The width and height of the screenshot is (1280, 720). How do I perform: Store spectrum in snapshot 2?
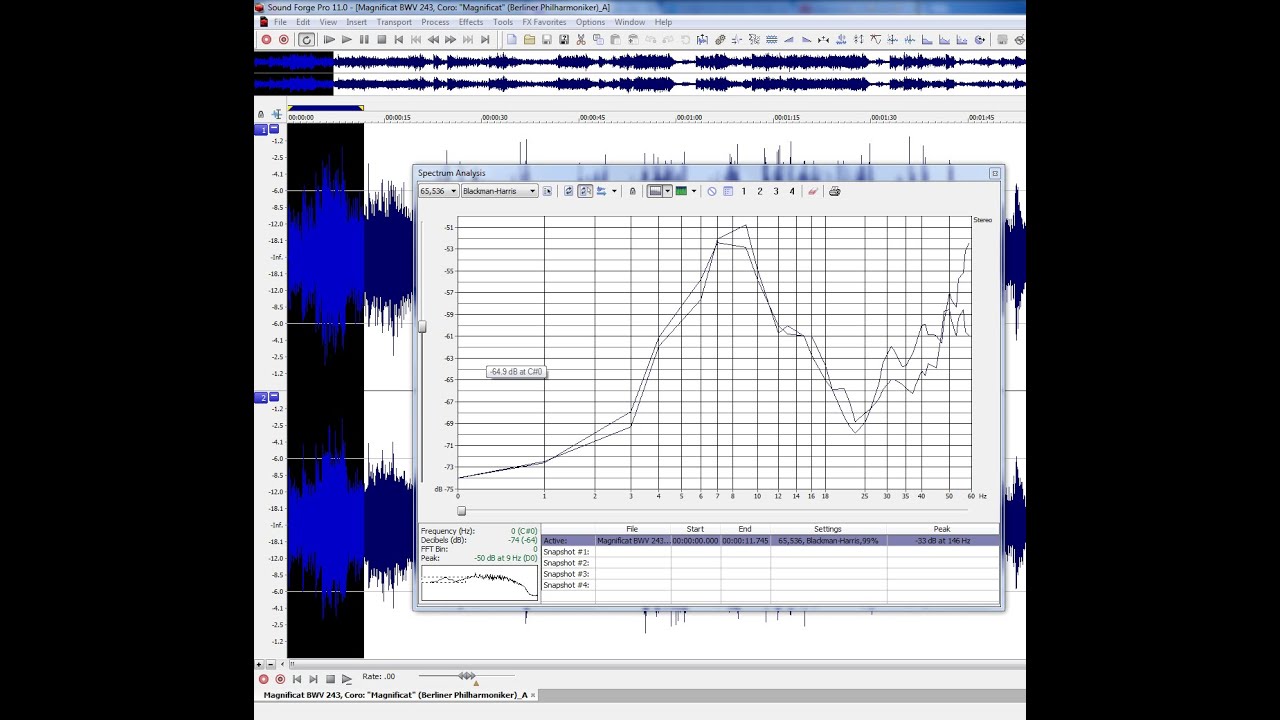point(760,191)
